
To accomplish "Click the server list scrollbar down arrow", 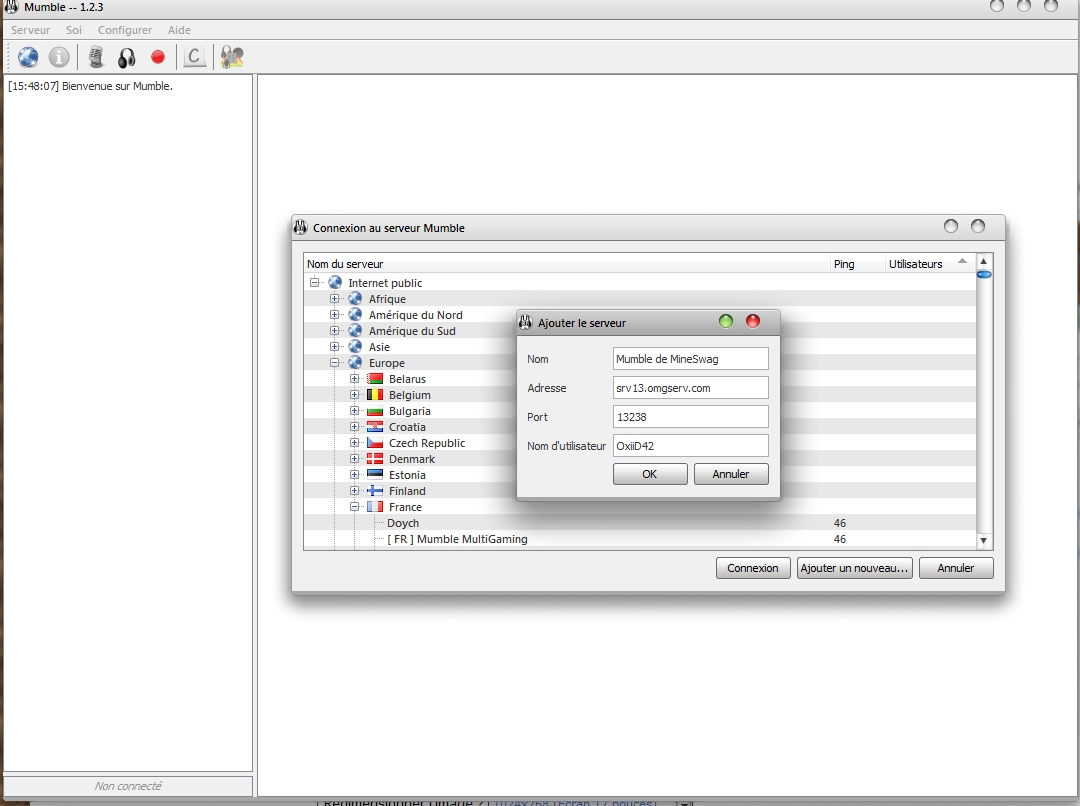I will pos(984,541).
